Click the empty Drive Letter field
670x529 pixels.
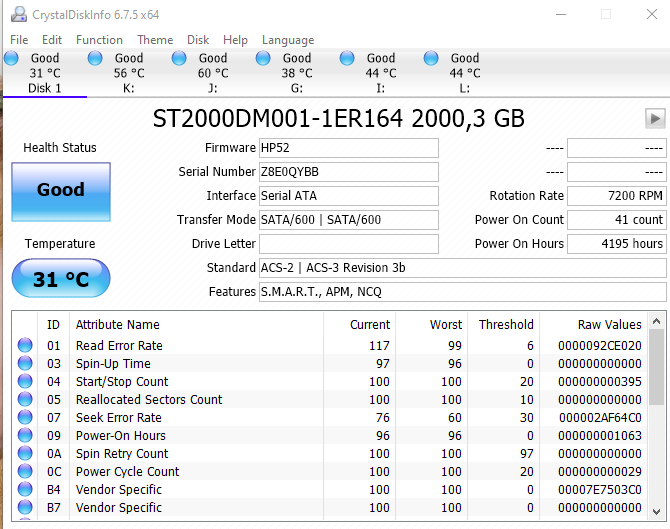tap(349, 244)
